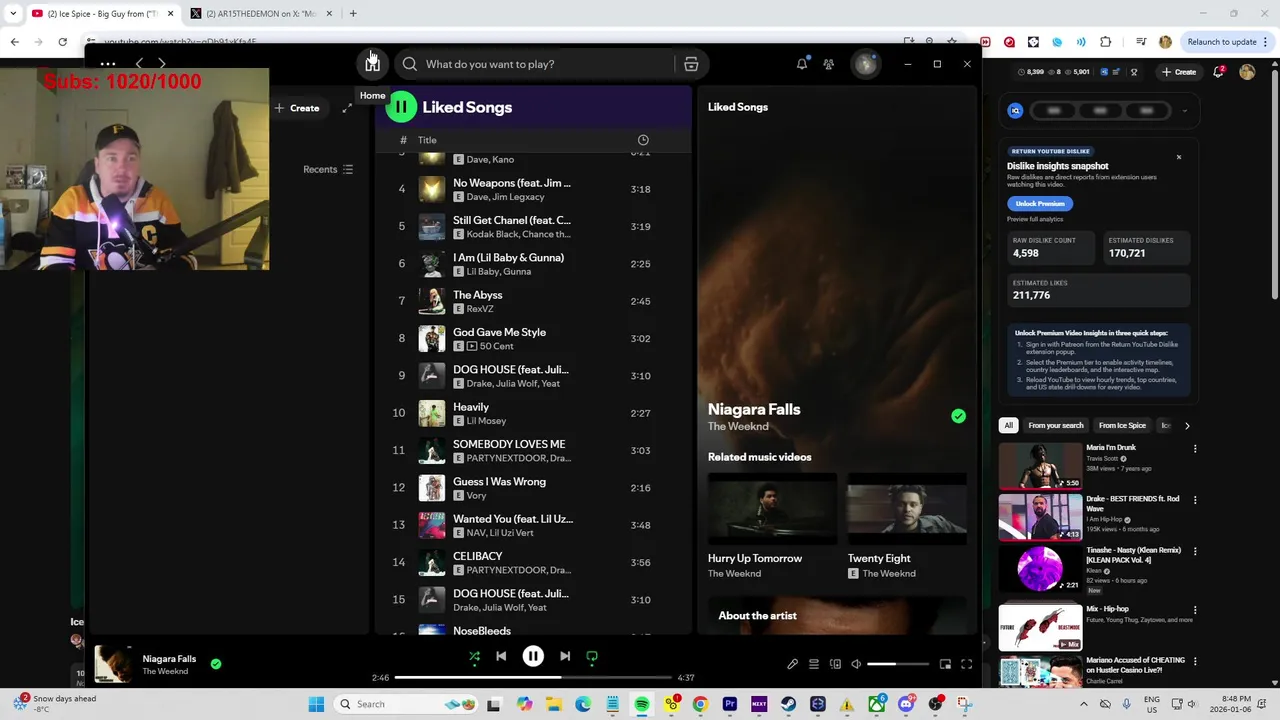Toggle shuffle in Spotify player
Screen dimensions: 1280x720
(x=474, y=657)
